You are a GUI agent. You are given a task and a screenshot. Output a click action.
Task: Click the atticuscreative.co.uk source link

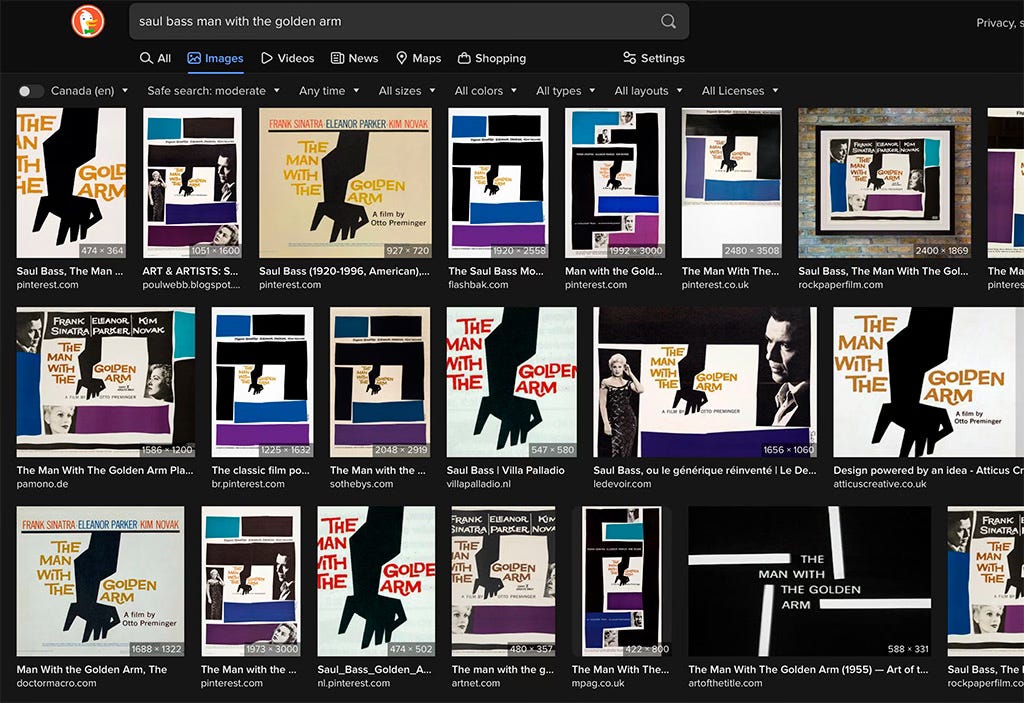pos(880,484)
